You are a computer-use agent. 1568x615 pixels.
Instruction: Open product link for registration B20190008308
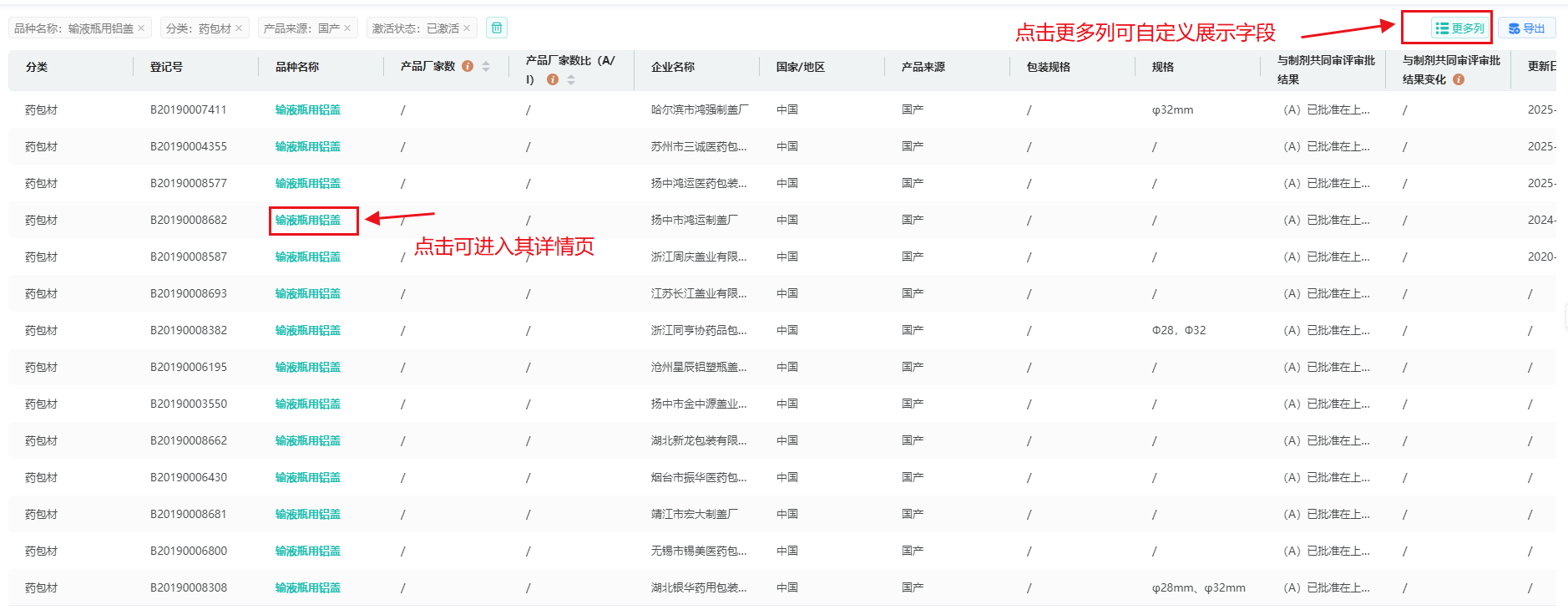tap(308, 587)
